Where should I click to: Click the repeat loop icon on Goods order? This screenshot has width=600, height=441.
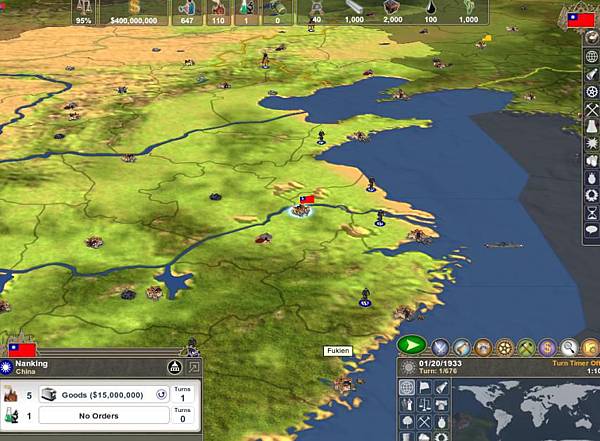tap(161, 395)
